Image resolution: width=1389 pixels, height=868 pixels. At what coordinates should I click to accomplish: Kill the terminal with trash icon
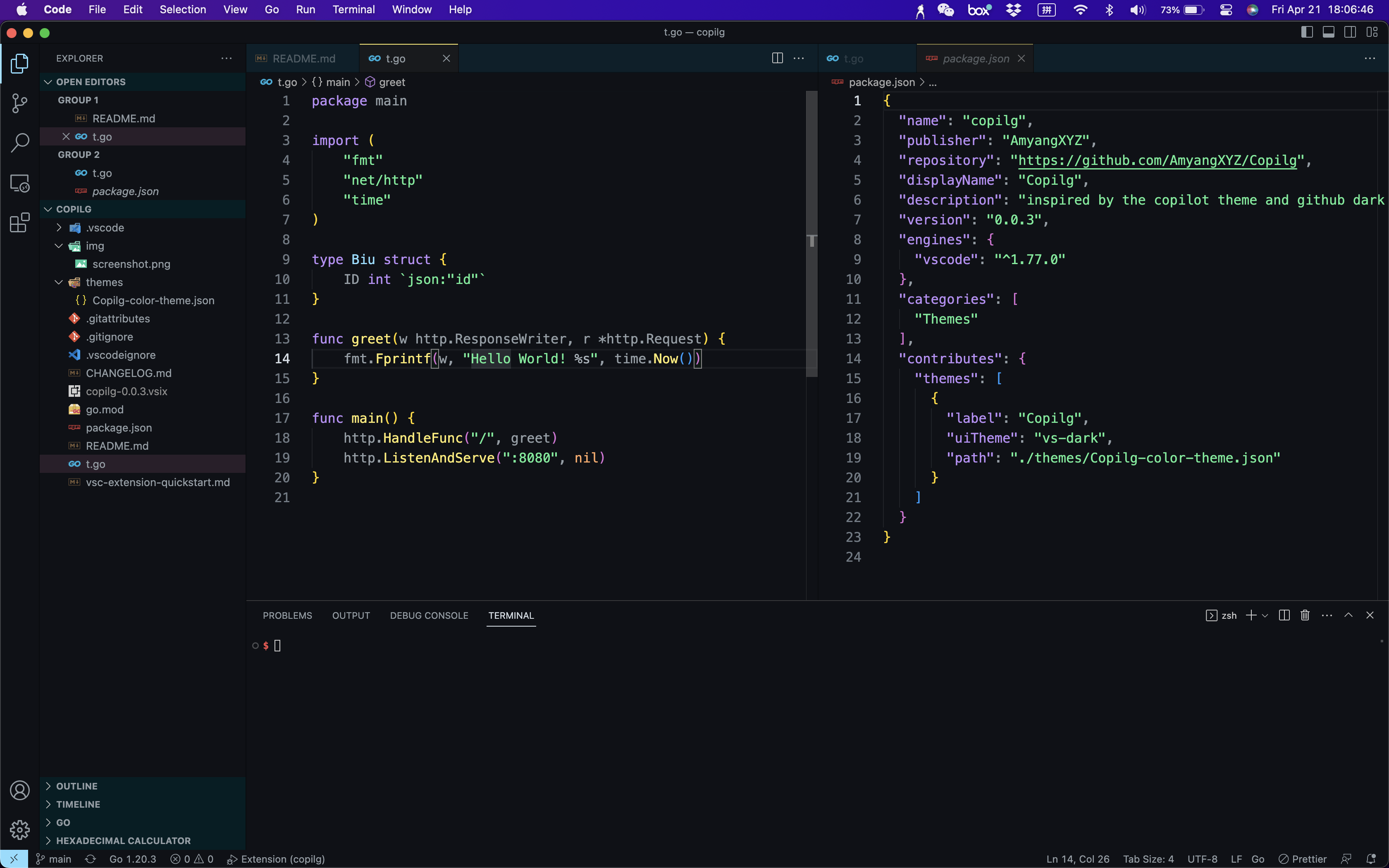point(1305,615)
